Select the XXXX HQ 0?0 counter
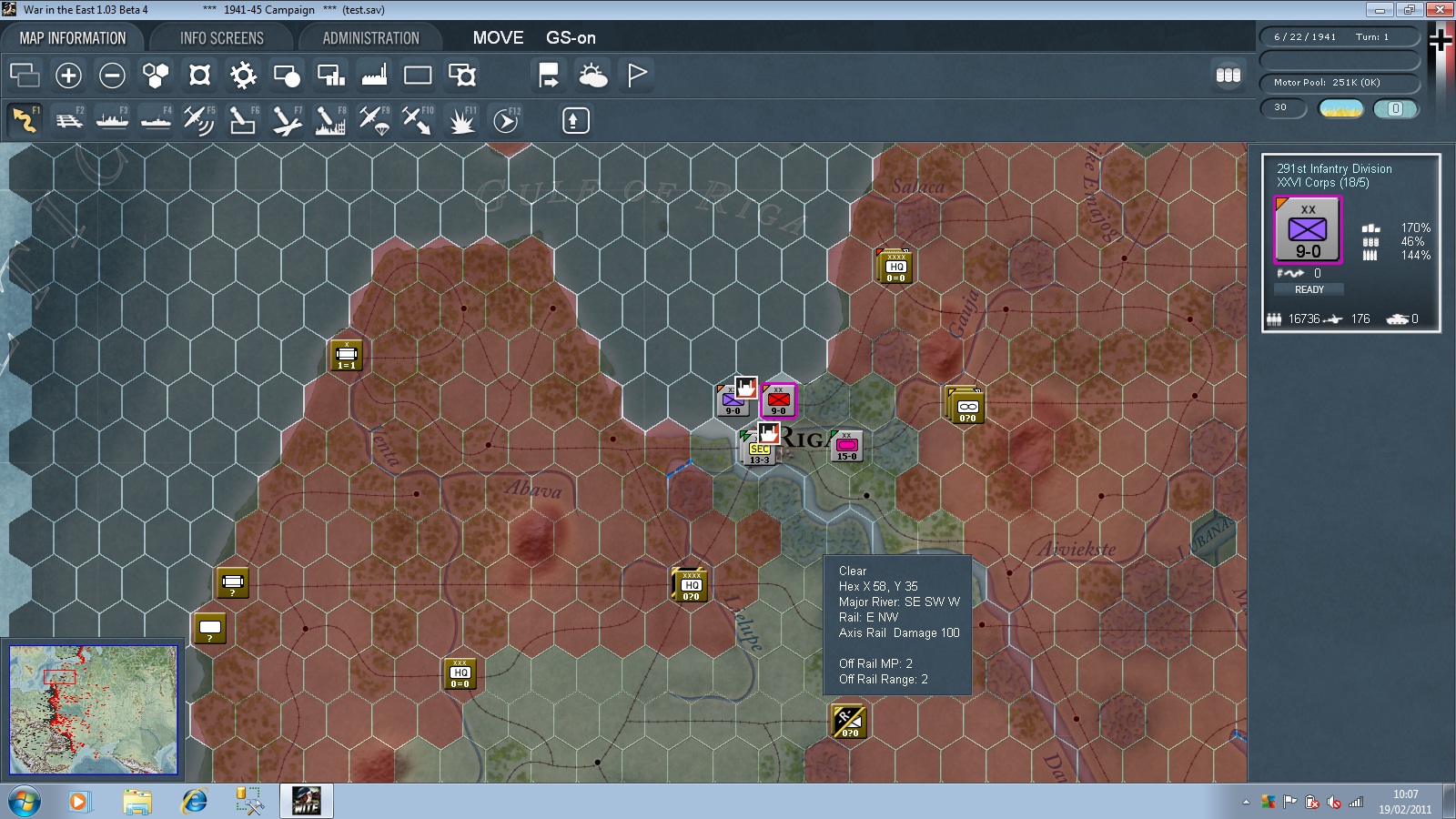Image resolution: width=1456 pixels, height=819 pixels. click(691, 585)
